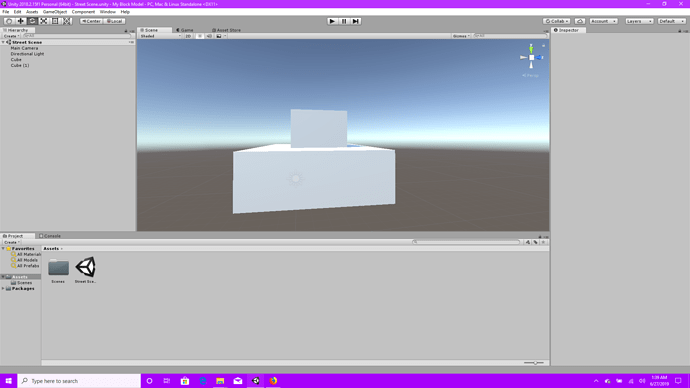690x388 pixels.
Task: Toggle Persp projection label under gizmo
Action: [x=530, y=76]
